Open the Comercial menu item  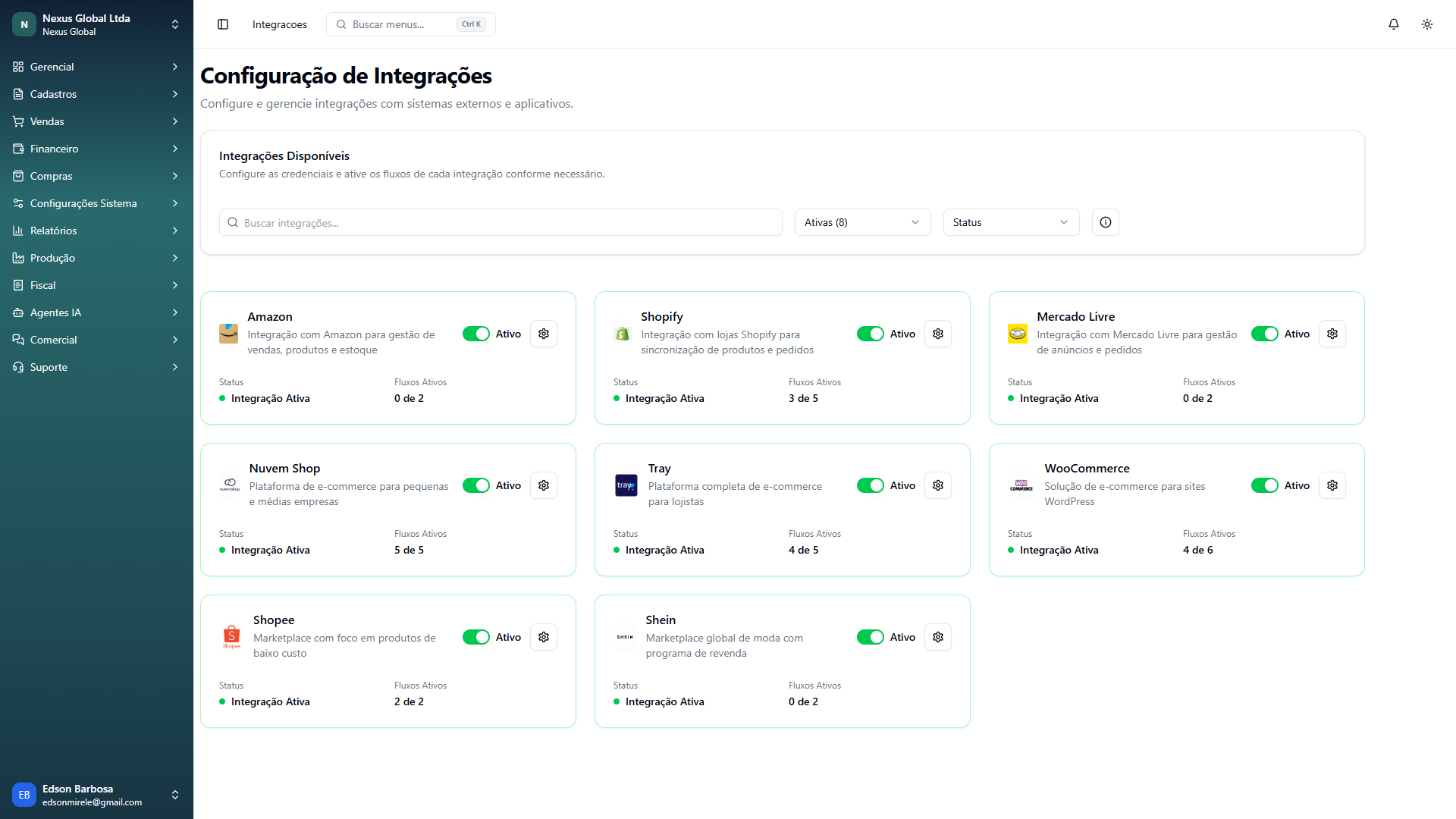(x=96, y=340)
